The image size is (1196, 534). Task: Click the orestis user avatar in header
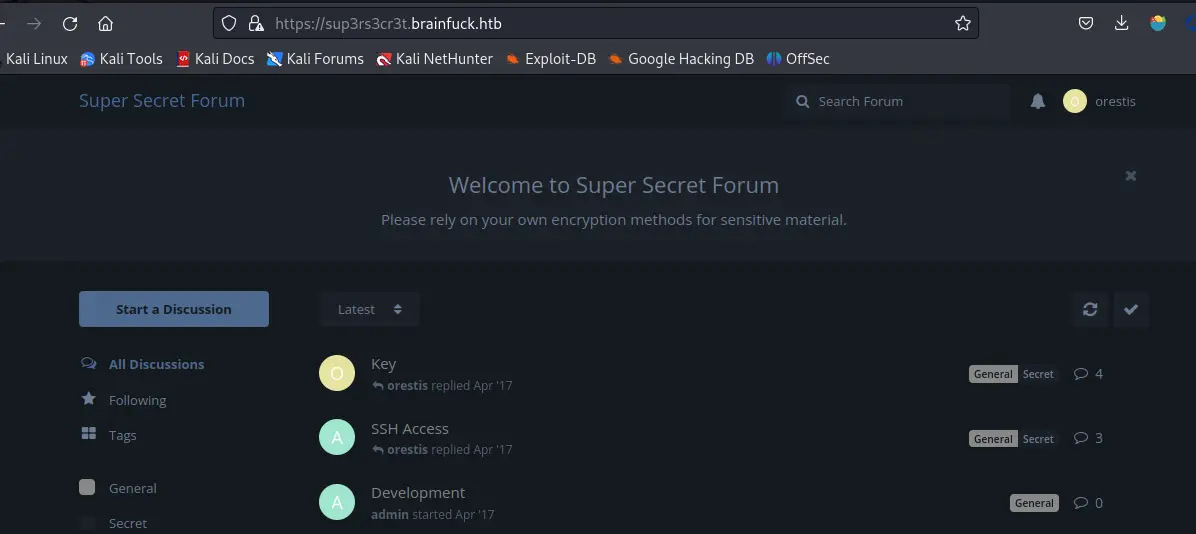(x=1075, y=101)
